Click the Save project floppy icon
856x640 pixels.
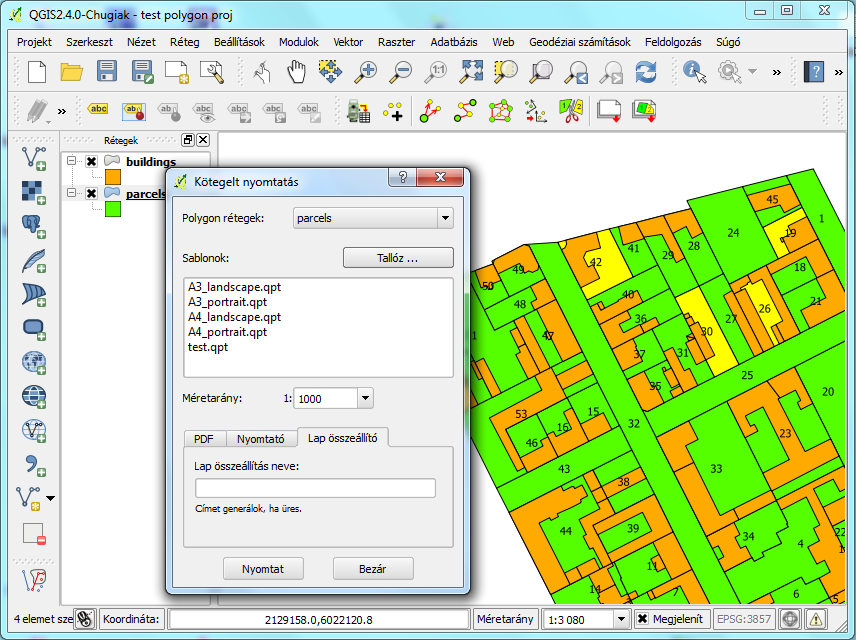click(x=107, y=71)
